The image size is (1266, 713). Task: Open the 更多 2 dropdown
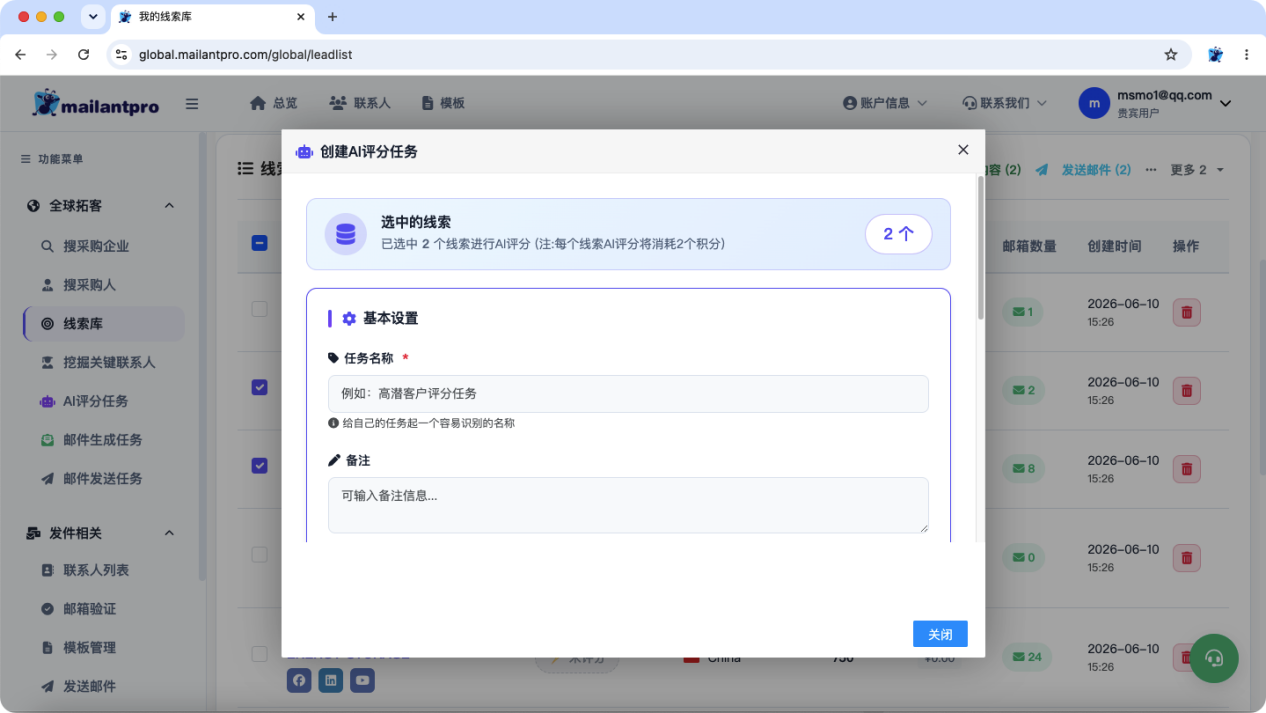(1197, 170)
